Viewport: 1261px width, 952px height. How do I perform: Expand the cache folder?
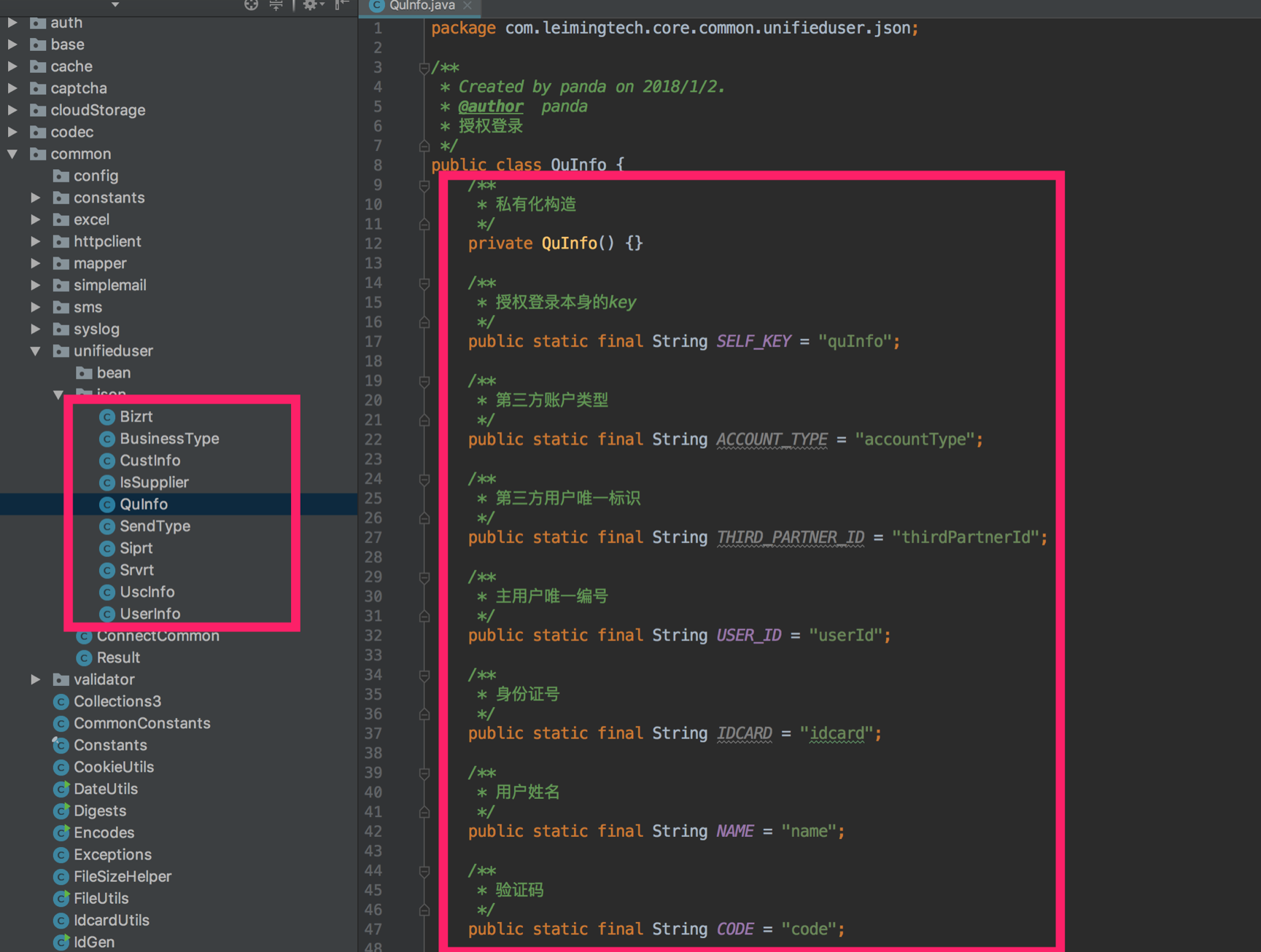pyautogui.click(x=12, y=66)
